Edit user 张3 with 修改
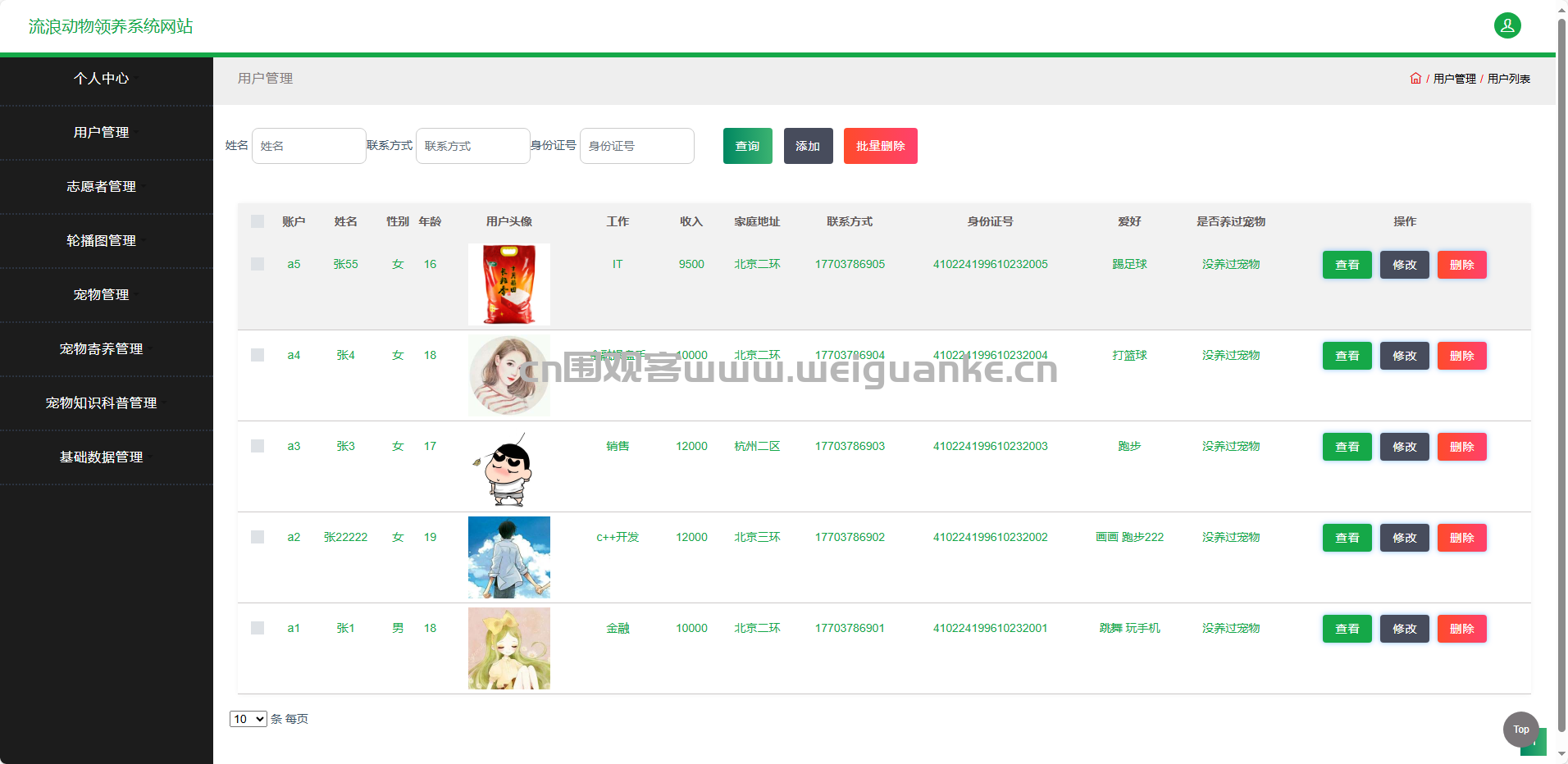The height and width of the screenshot is (764, 1568). click(x=1405, y=447)
